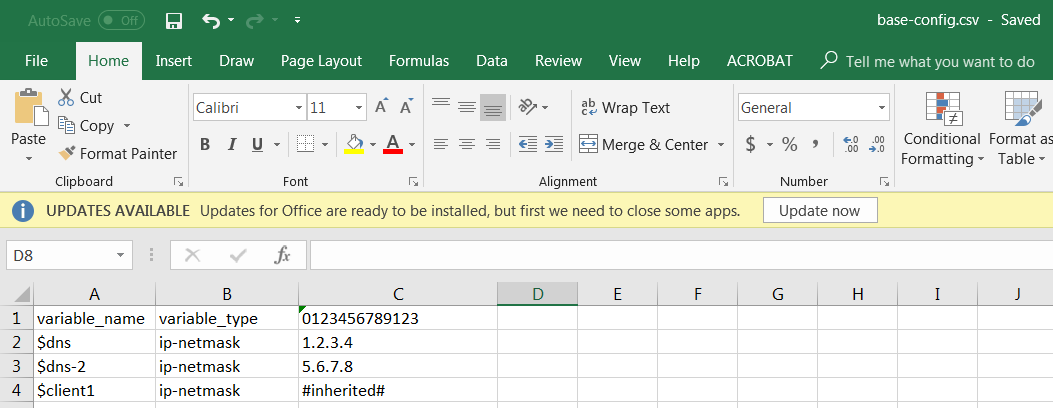Click the Save floppy disk icon
The height and width of the screenshot is (408, 1053).
click(x=173, y=20)
